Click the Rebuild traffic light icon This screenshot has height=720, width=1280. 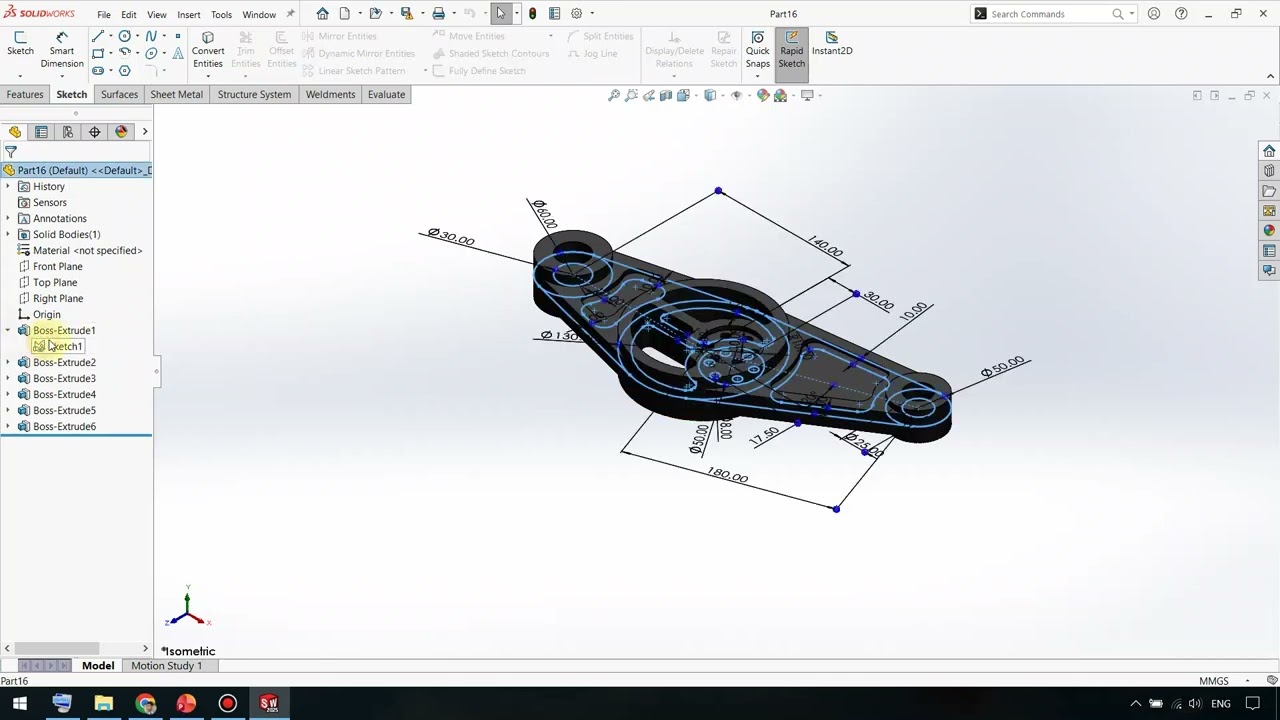click(x=532, y=14)
